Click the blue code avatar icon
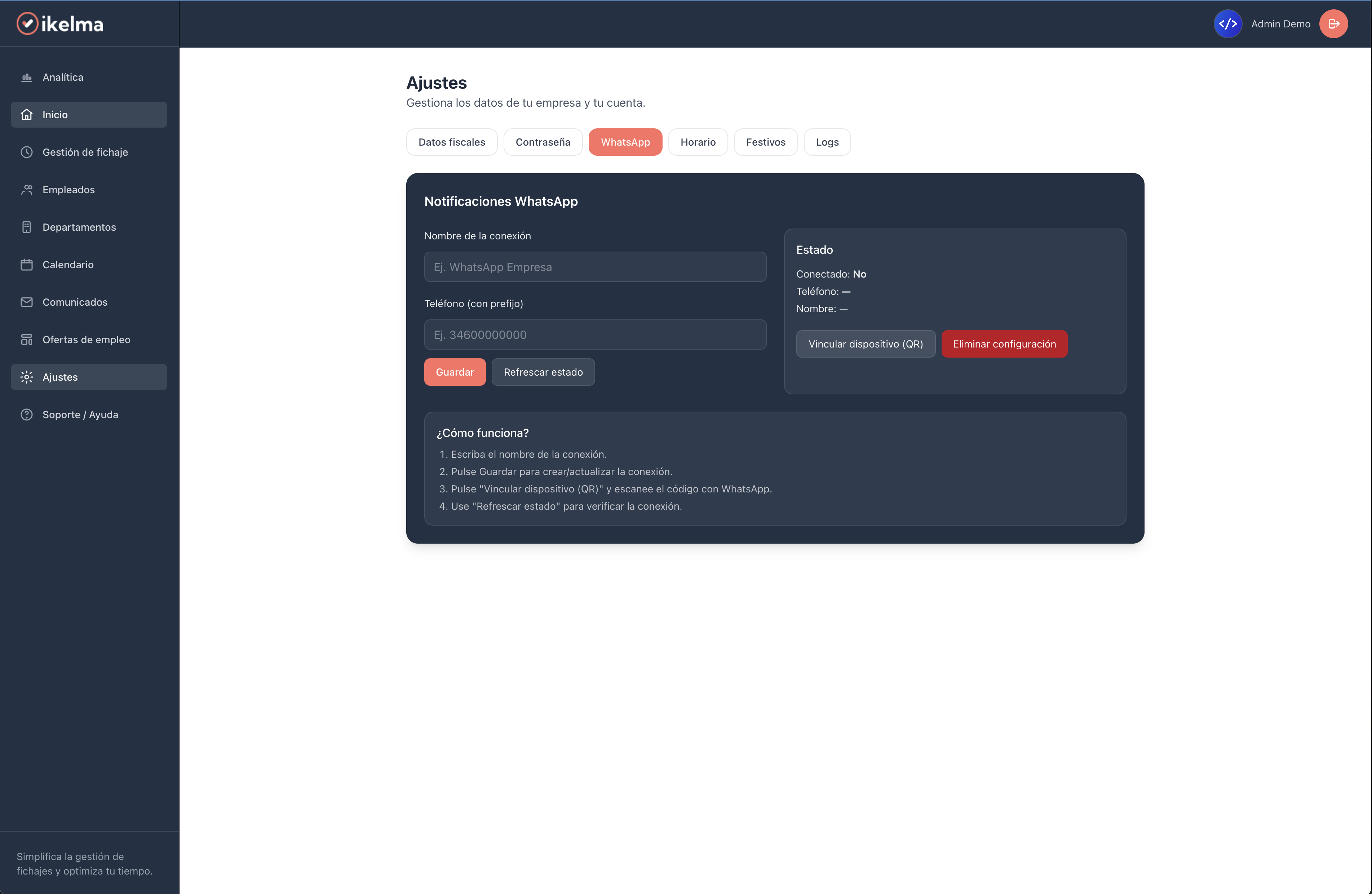The image size is (1372, 894). point(1227,24)
